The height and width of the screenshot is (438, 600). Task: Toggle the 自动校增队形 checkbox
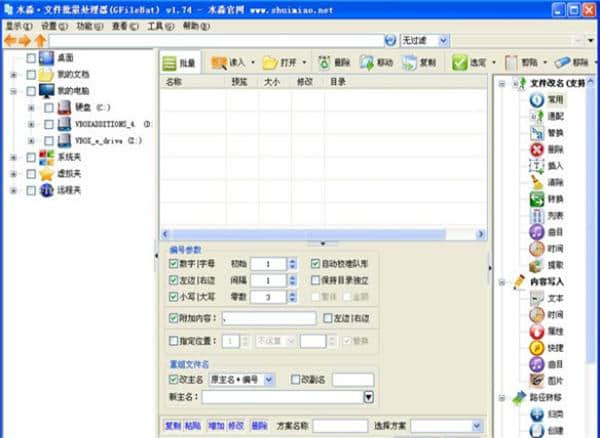316,264
